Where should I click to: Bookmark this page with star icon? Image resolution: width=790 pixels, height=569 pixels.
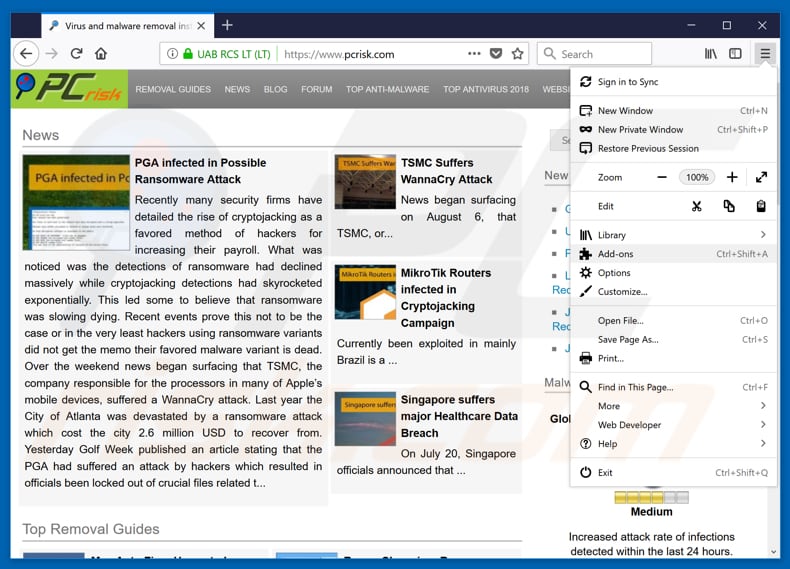tap(517, 54)
